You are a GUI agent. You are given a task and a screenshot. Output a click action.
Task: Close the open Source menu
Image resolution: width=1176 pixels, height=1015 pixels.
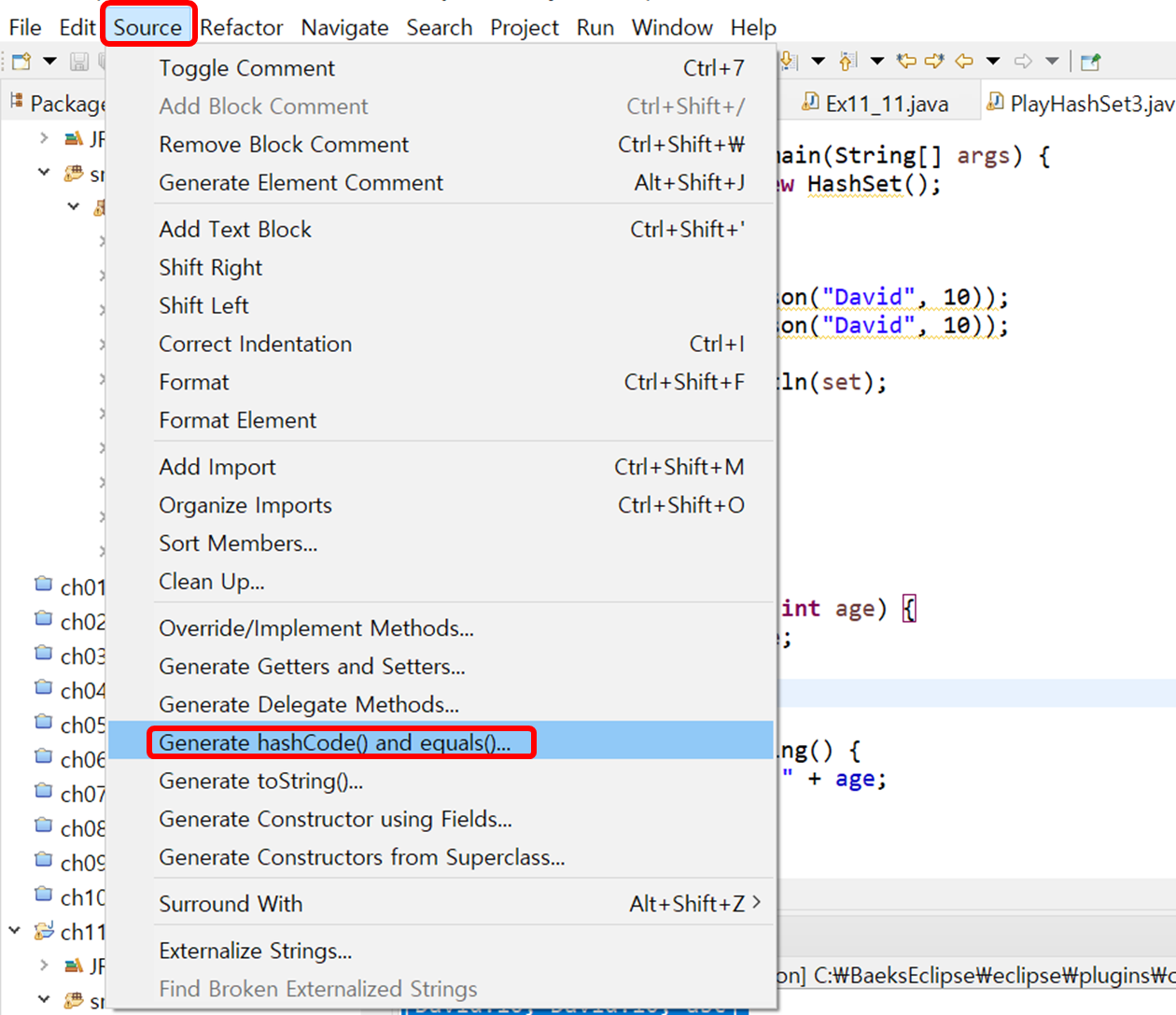[x=147, y=27]
